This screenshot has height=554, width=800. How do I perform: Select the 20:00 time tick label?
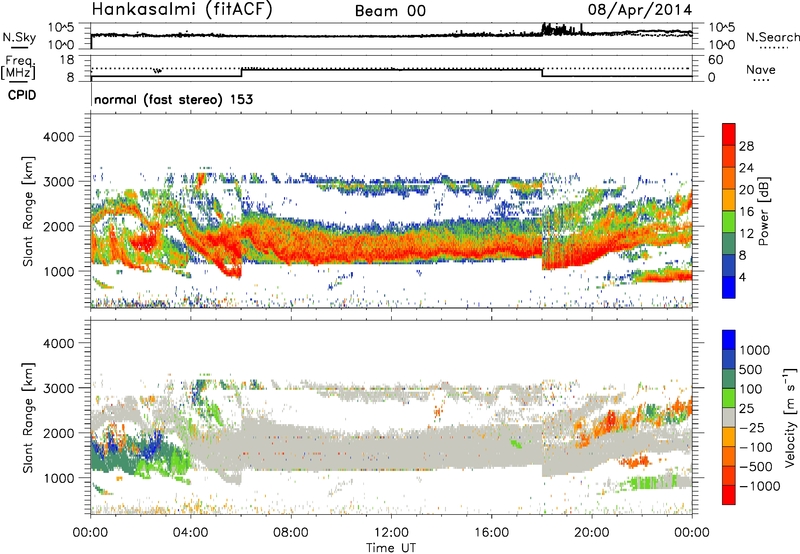[x=591, y=533]
